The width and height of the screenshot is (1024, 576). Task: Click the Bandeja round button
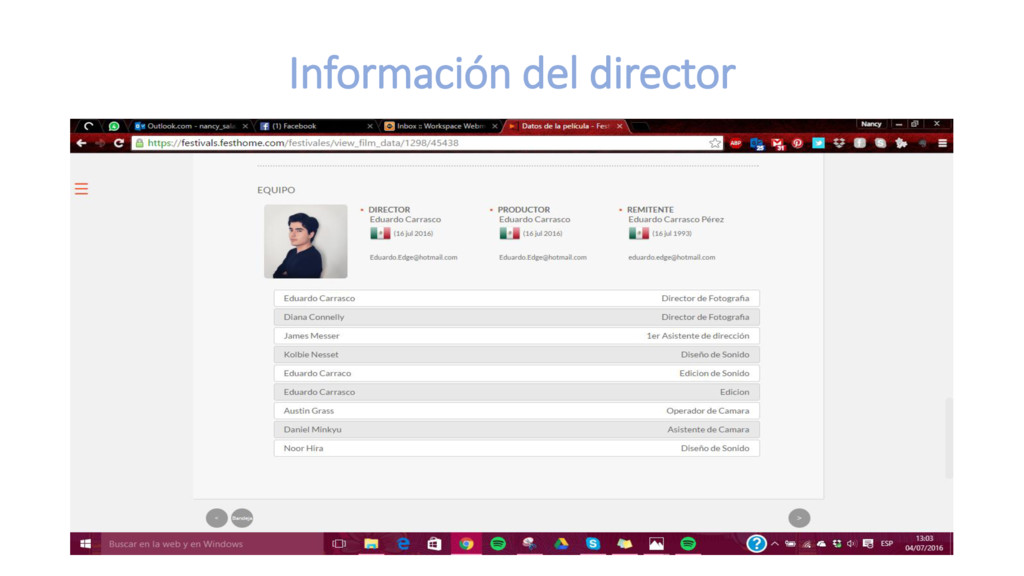[x=242, y=518]
